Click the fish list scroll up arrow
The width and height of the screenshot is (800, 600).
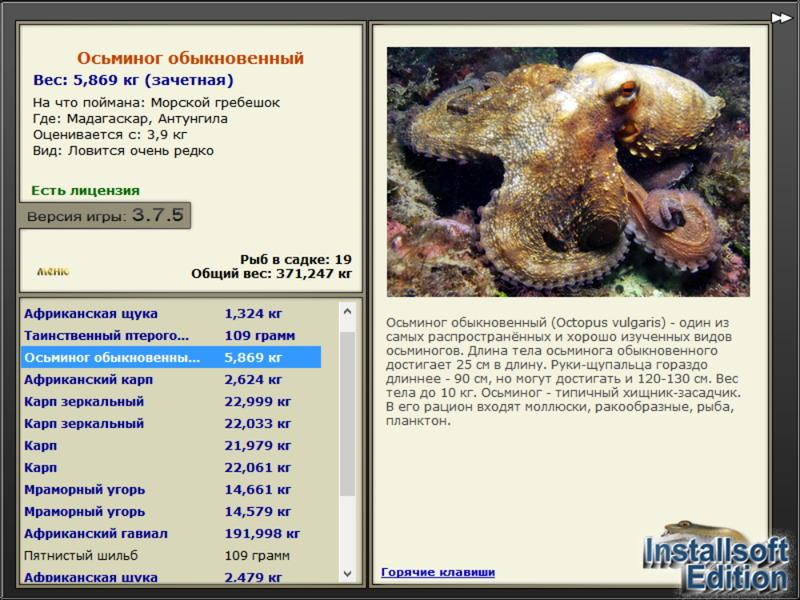[x=347, y=311]
